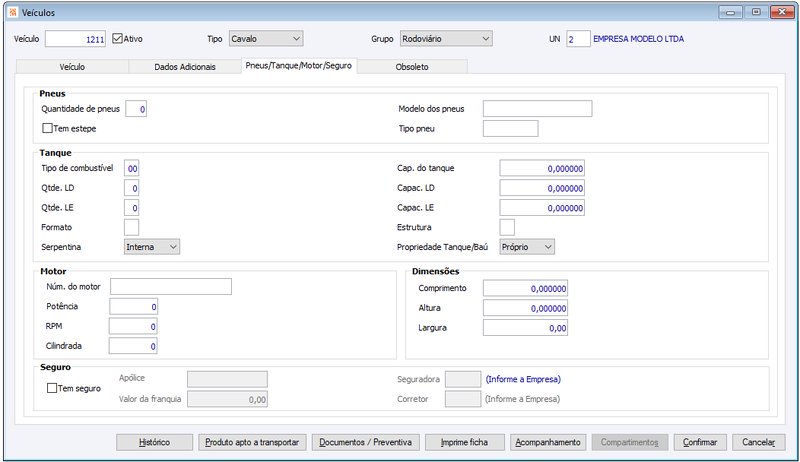
Task: Click the Capac. LE field
Action: [542, 208]
